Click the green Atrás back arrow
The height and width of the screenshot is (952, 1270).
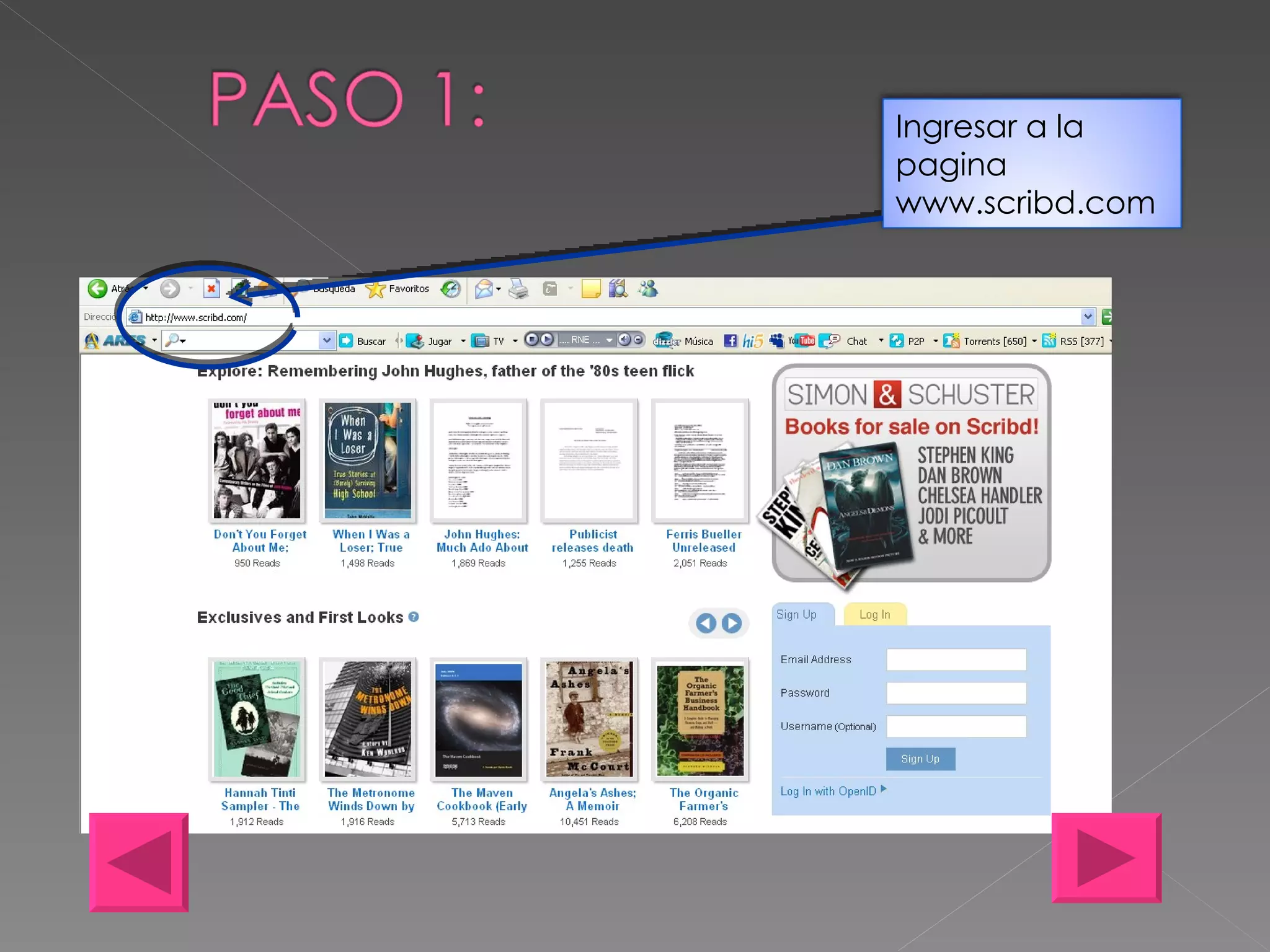click(97, 288)
